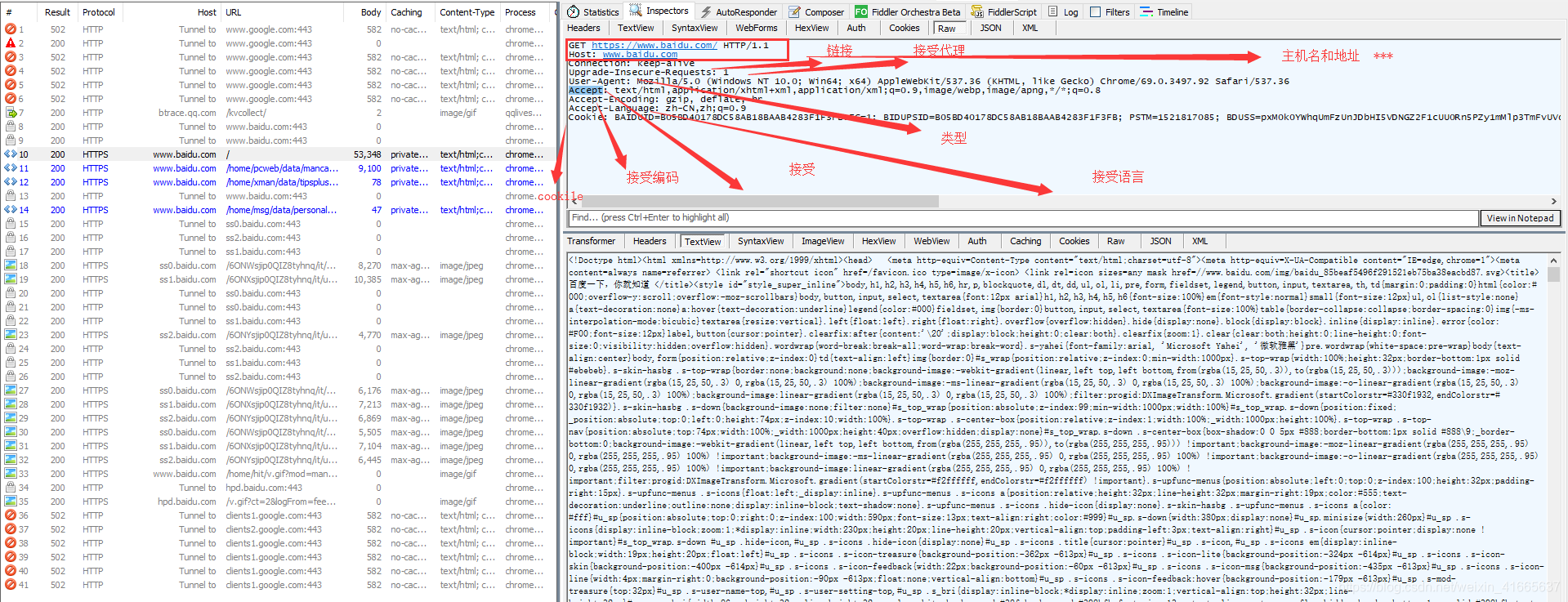1568x602 pixels.
Task: Click View in Notepad button
Action: pyautogui.click(x=1520, y=218)
